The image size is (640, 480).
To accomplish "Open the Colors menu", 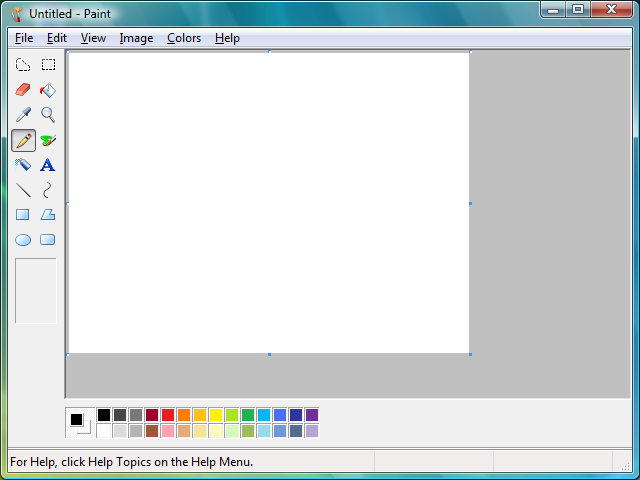I will (x=184, y=38).
